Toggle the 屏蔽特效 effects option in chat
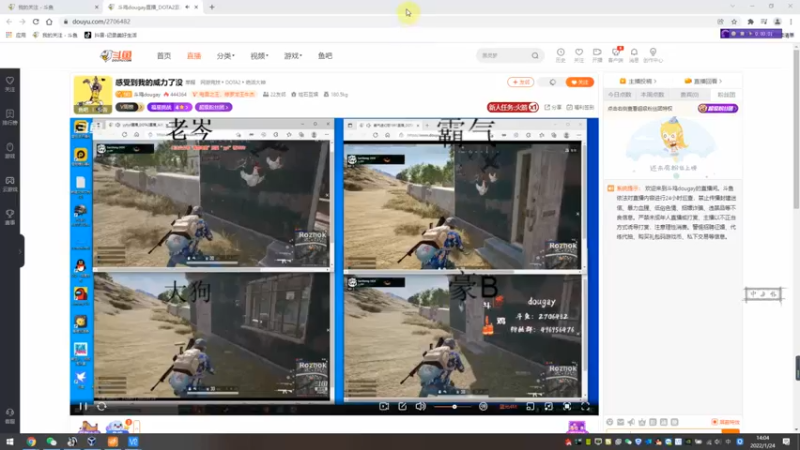 click(x=726, y=422)
